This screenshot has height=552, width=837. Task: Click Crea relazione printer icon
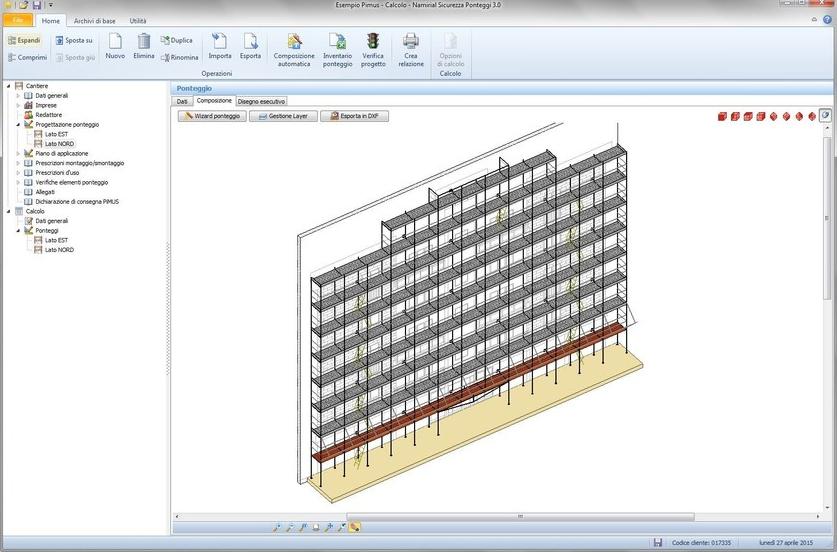tap(410, 42)
